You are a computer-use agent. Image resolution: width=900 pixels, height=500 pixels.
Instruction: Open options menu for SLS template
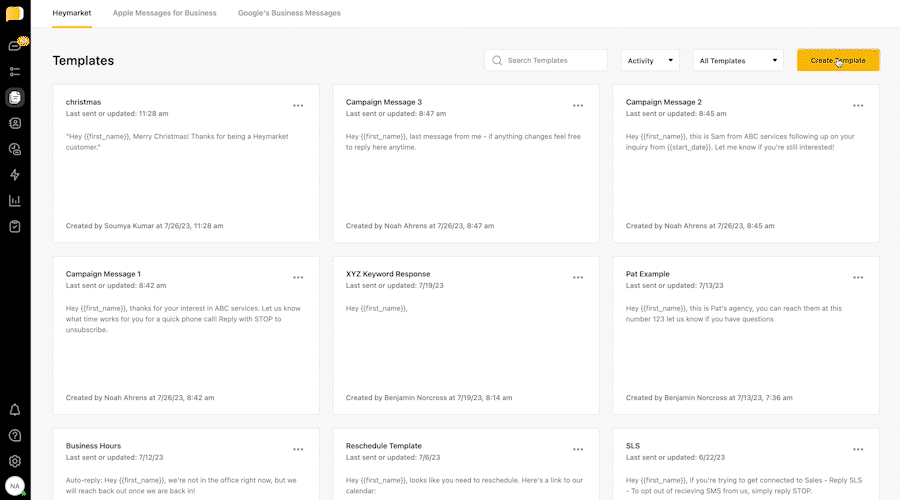pos(858,449)
